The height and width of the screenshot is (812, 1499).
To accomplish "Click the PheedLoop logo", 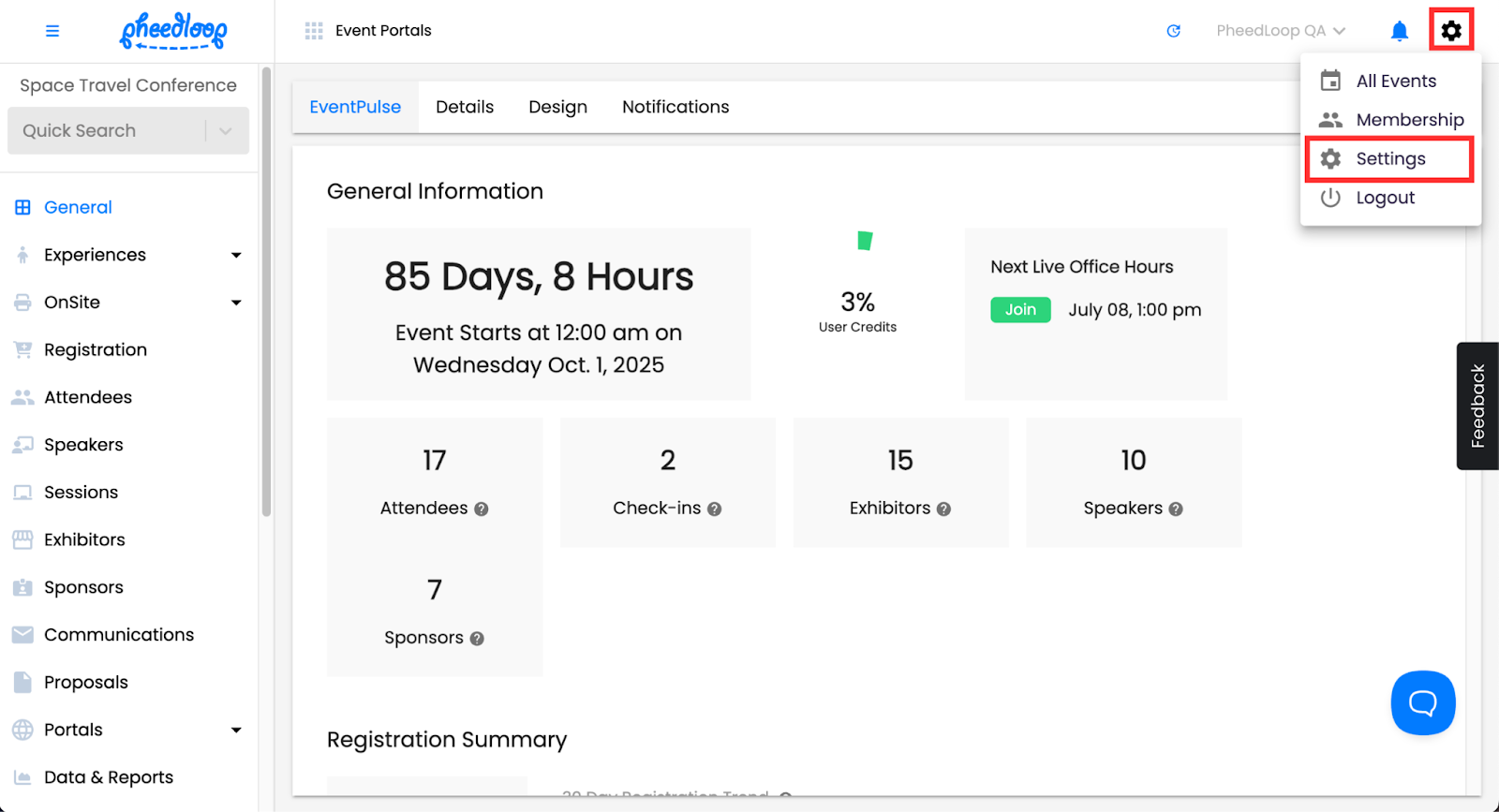I will click(173, 31).
